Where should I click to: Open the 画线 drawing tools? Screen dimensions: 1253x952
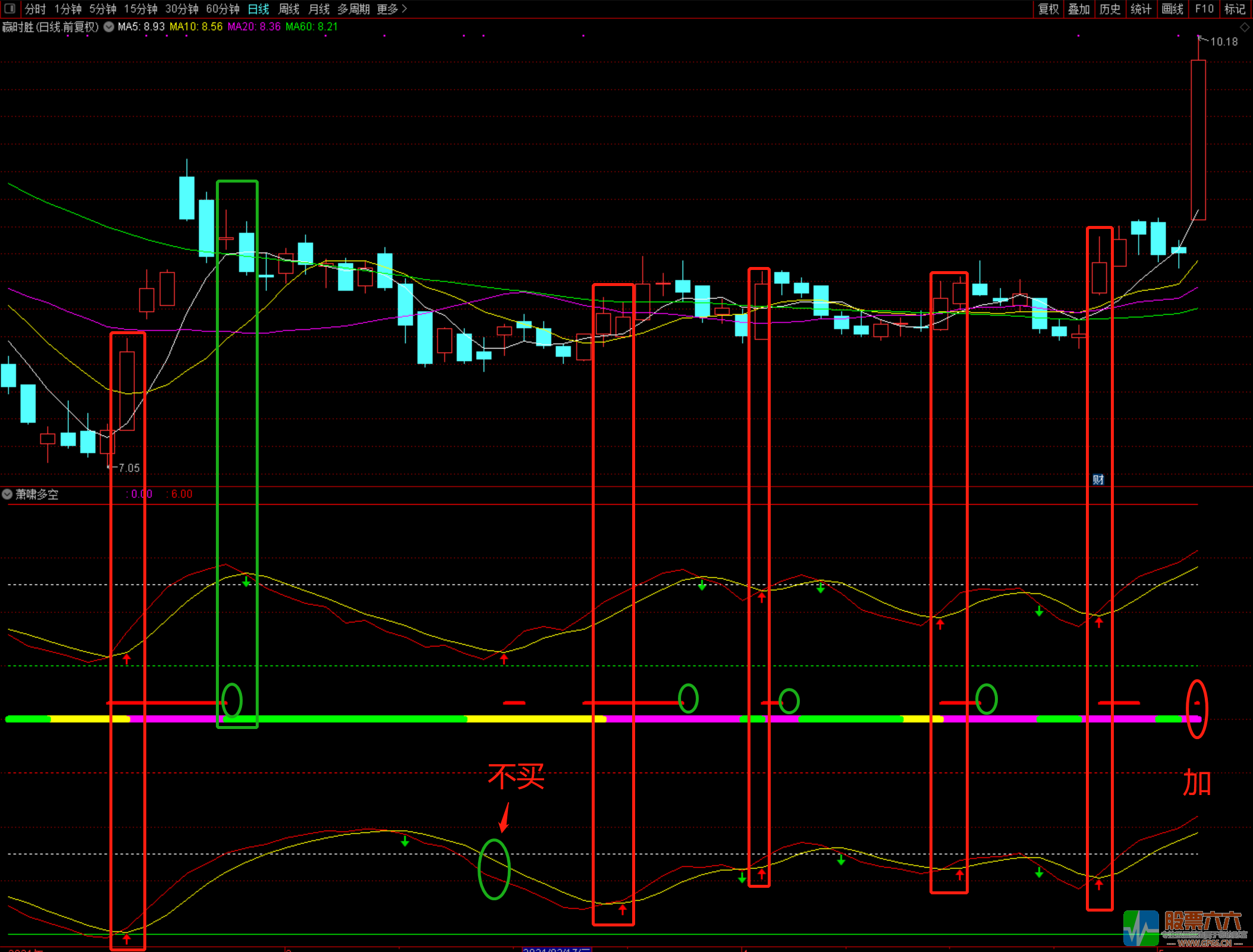pos(1172,9)
